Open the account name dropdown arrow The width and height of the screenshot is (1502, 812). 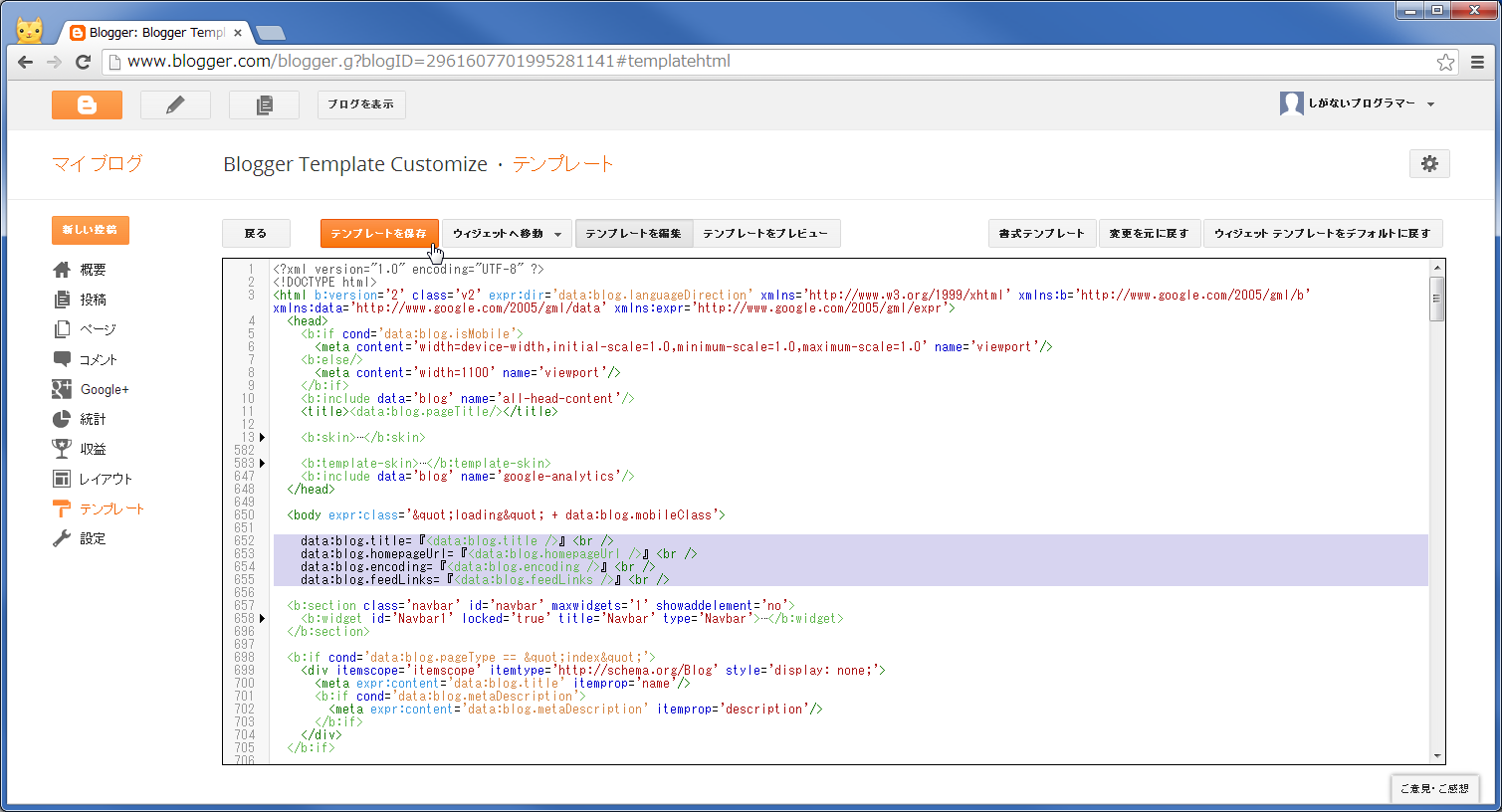[1430, 104]
